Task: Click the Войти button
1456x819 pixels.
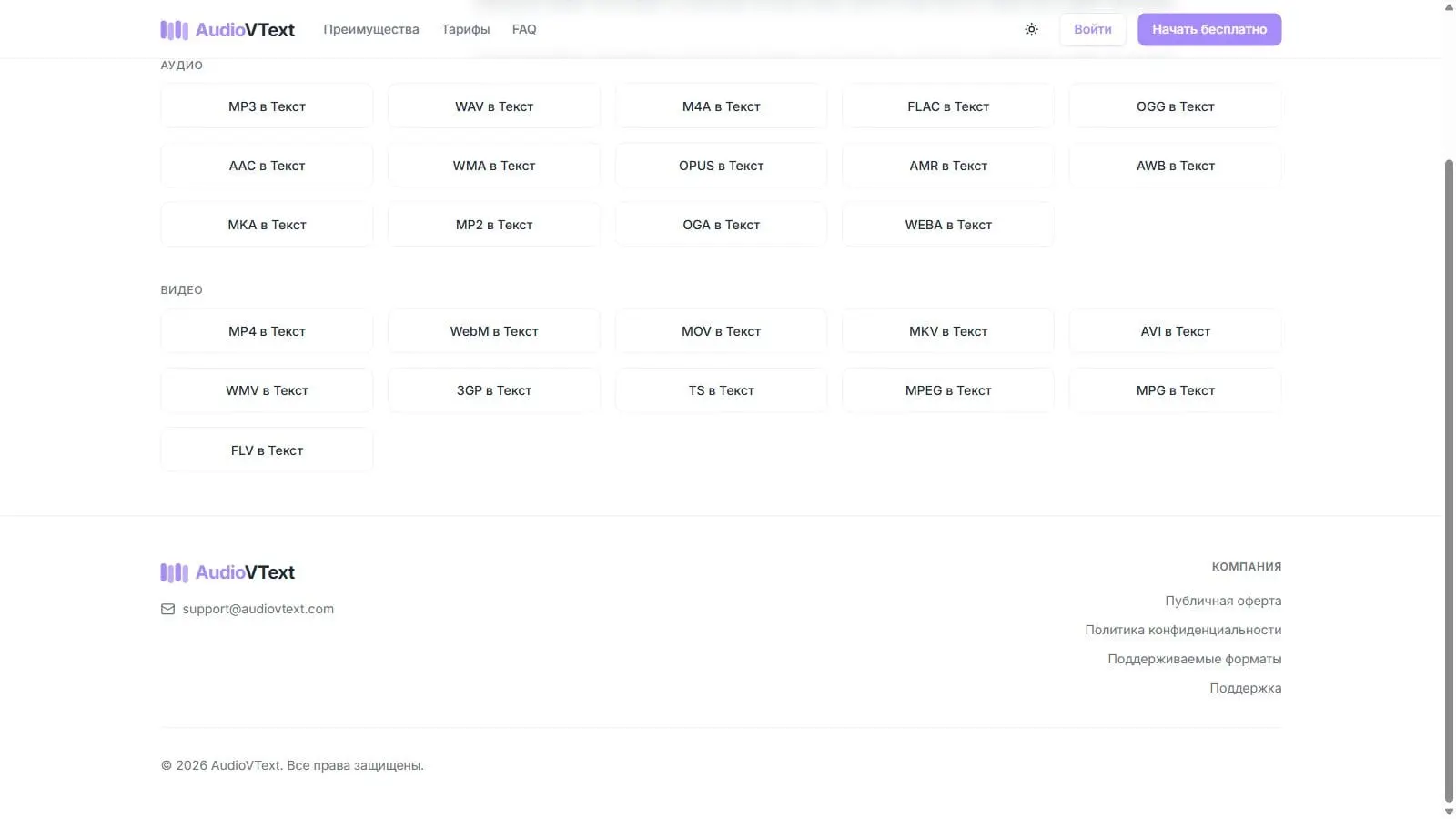Action: pos(1093,29)
